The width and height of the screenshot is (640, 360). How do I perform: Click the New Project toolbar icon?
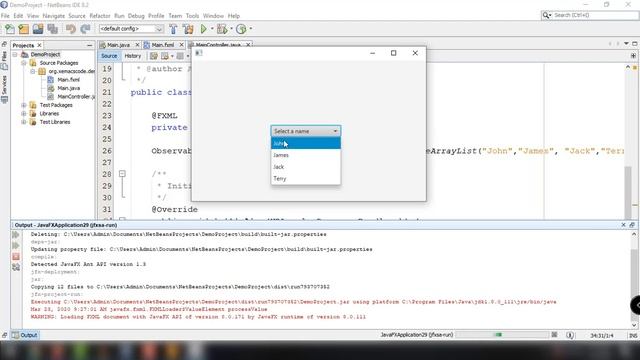[24, 29]
